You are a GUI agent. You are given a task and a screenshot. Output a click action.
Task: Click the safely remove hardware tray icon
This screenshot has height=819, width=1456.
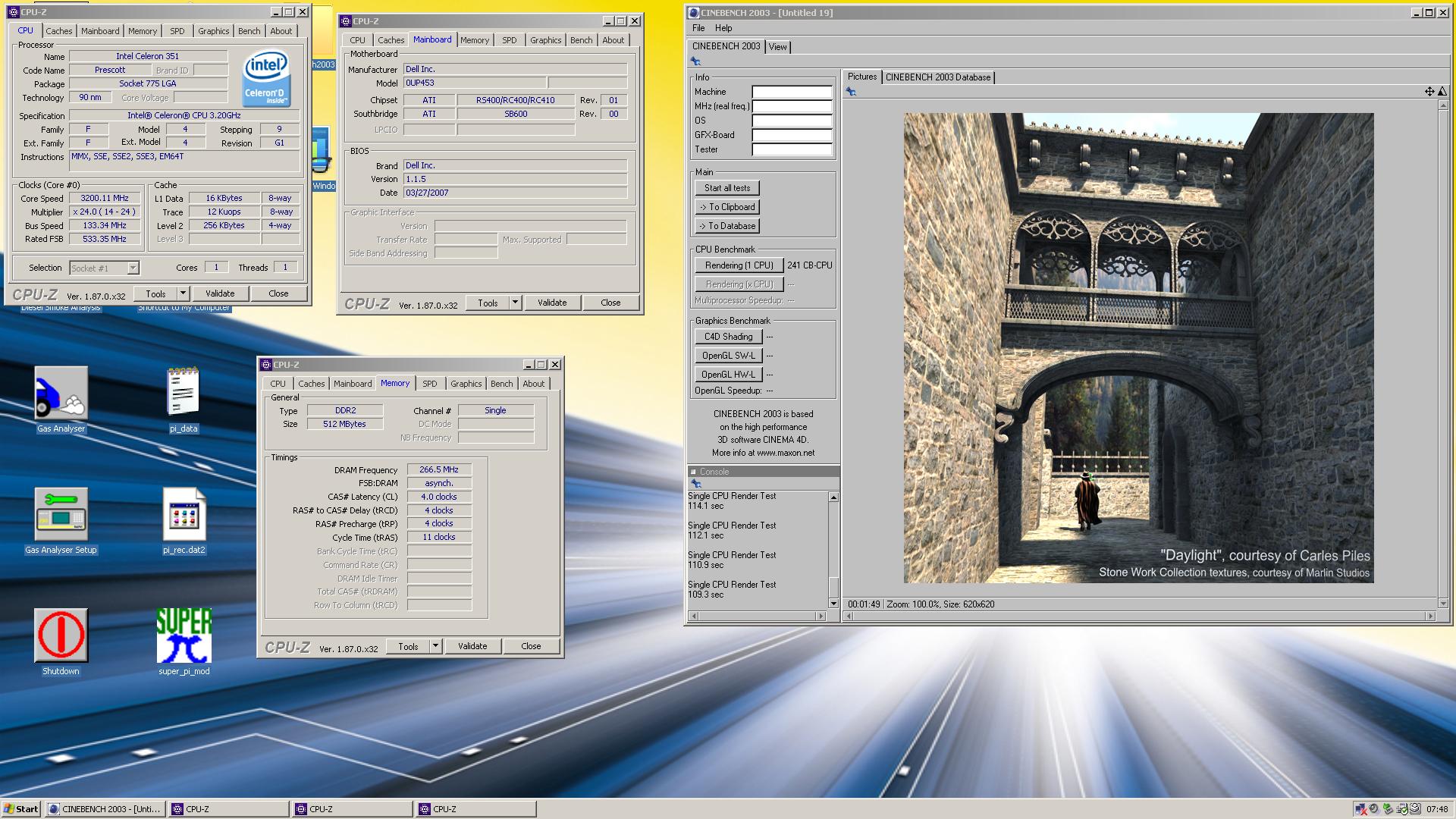point(1388,809)
